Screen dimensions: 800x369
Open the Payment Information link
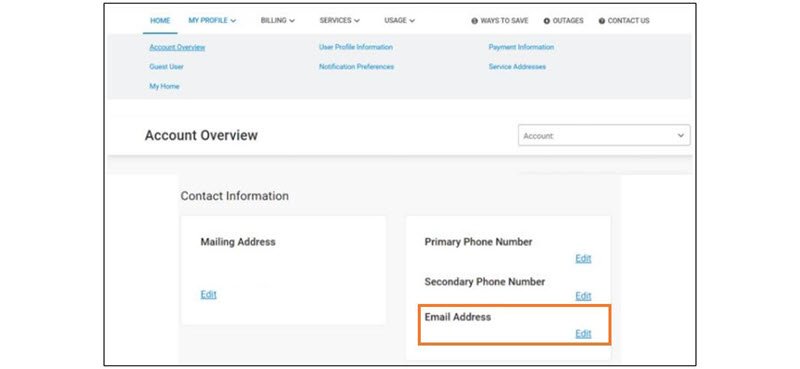click(x=521, y=47)
